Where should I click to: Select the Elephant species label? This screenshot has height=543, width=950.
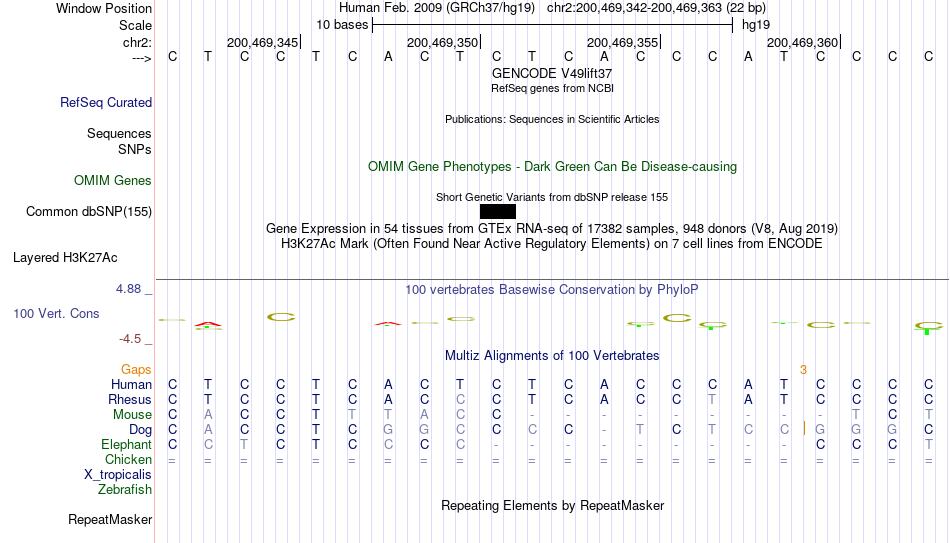(x=126, y=445)
